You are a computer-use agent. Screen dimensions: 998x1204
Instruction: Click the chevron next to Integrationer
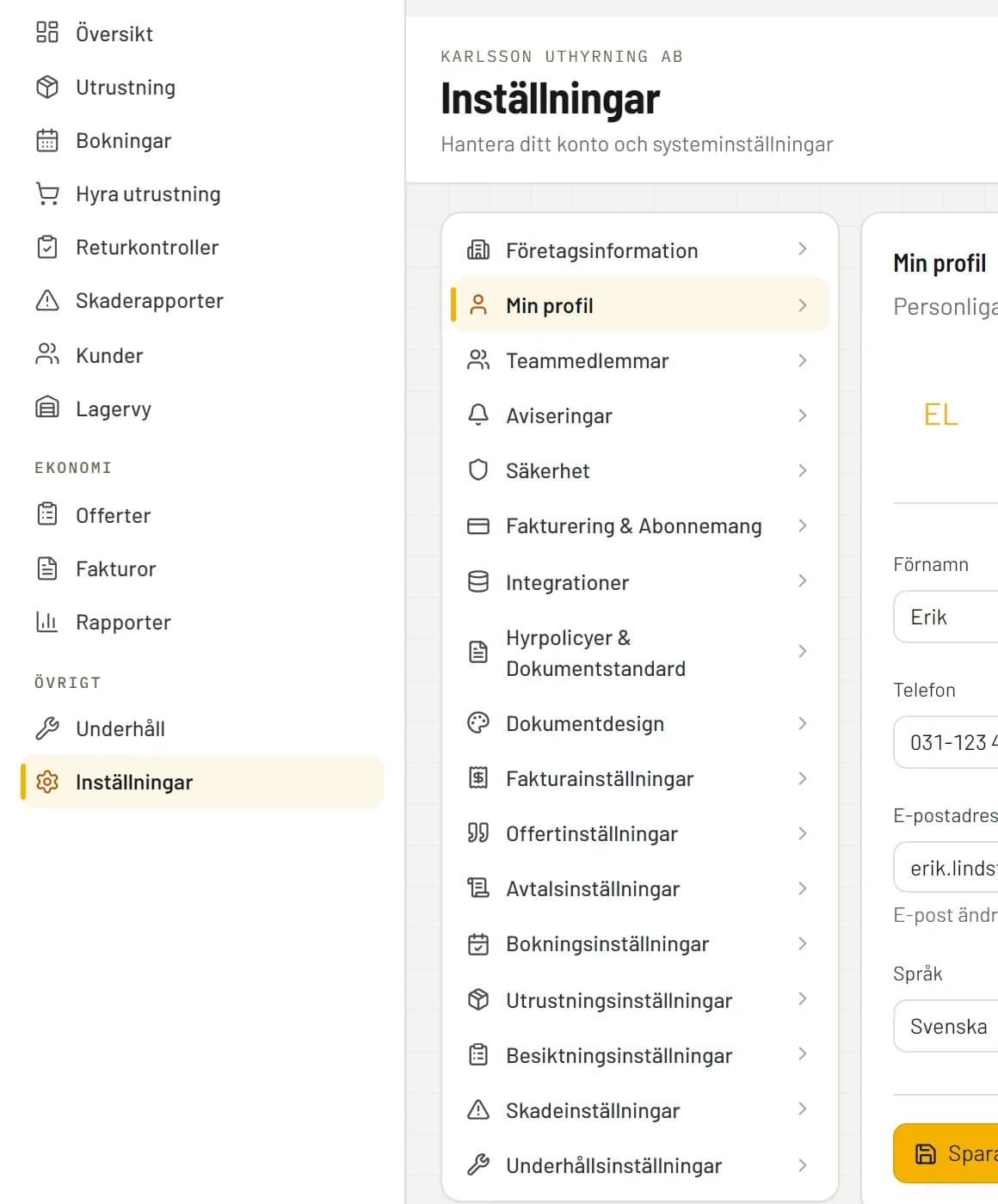[802, 581]
